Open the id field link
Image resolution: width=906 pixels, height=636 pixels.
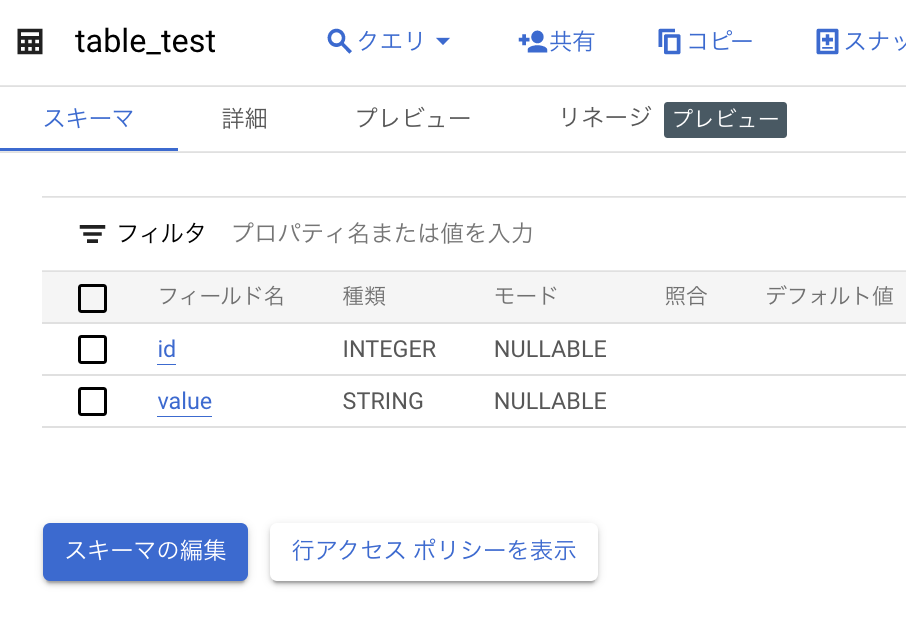(x=165, y=349)
